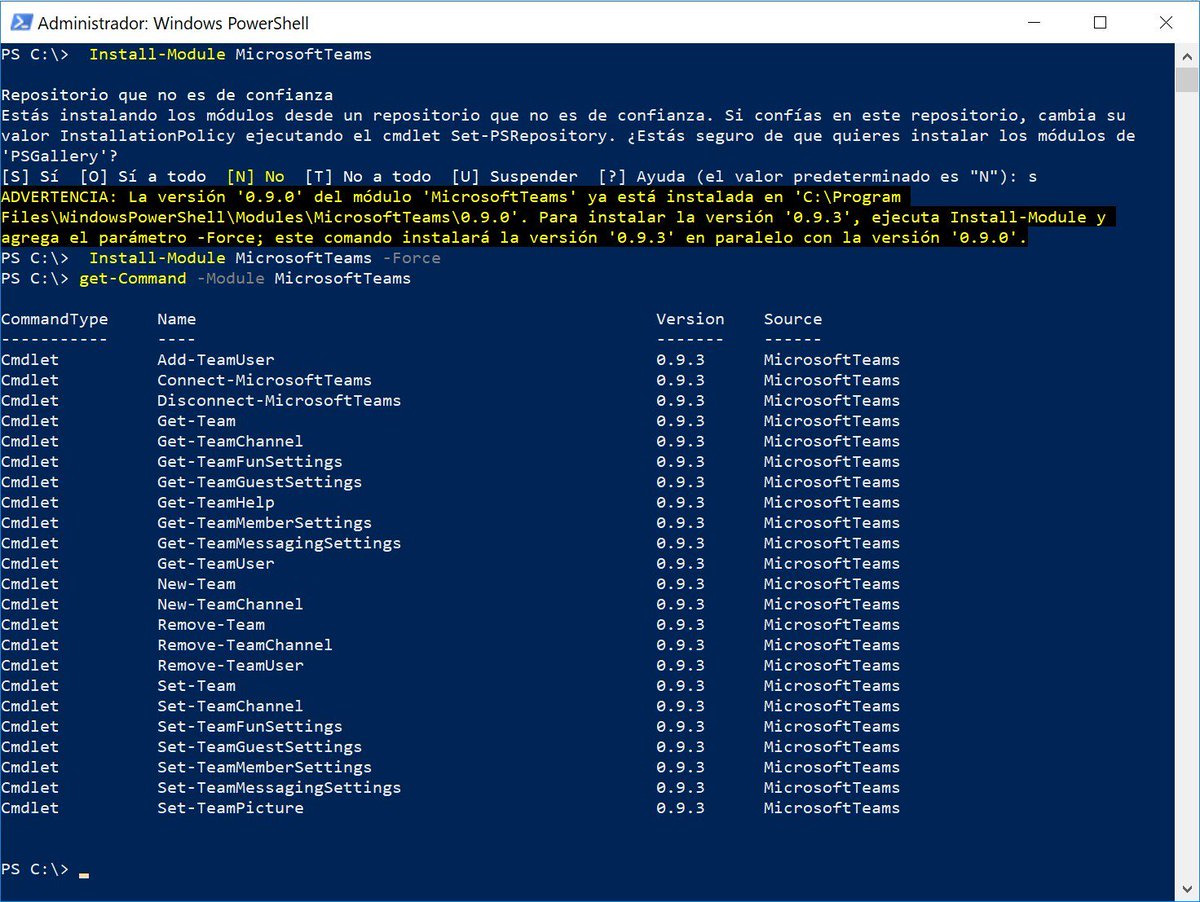Viewport: 1200px width, 902px height.
Task: Select the Add-TeamUser cmdlet name
Action: 215,359
